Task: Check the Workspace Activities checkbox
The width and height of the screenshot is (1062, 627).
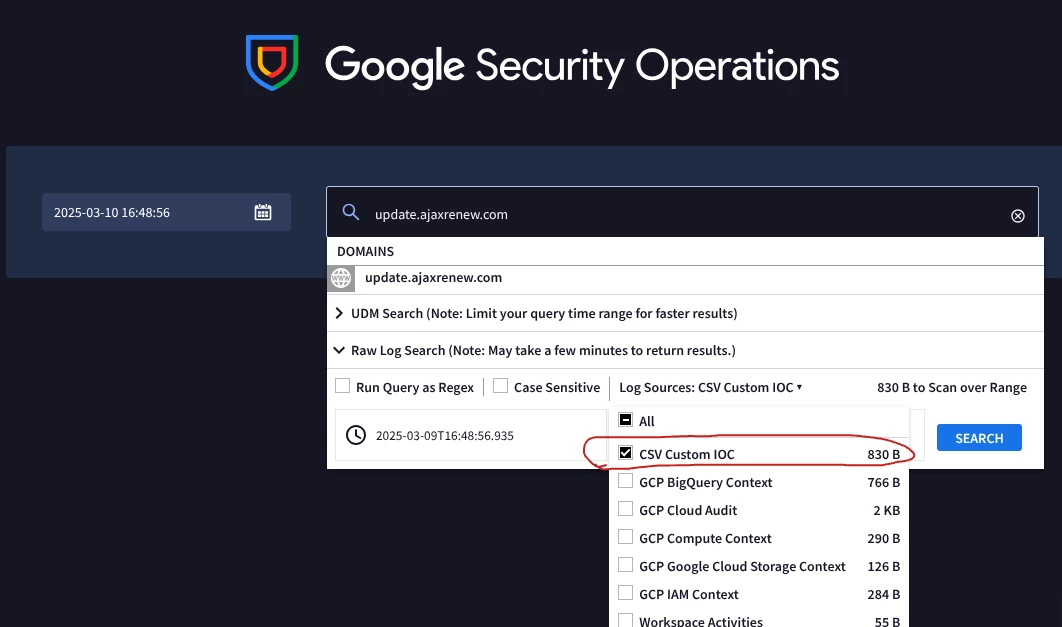Action: point(626,620)
